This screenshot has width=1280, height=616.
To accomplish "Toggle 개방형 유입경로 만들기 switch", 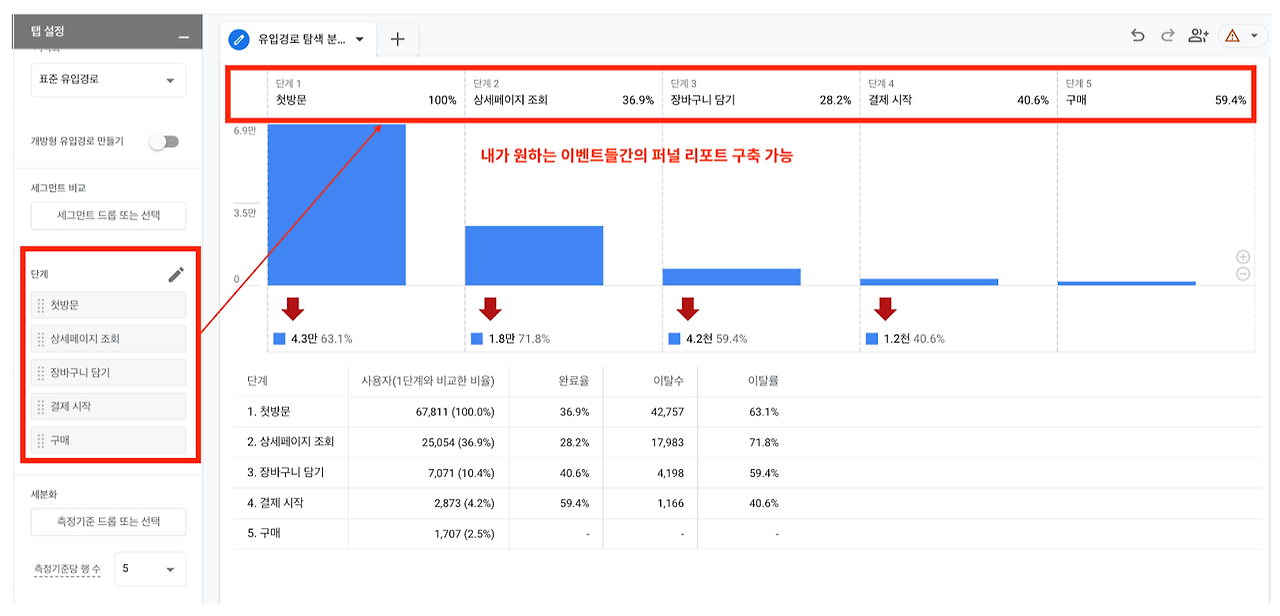I will pos(163,142).
